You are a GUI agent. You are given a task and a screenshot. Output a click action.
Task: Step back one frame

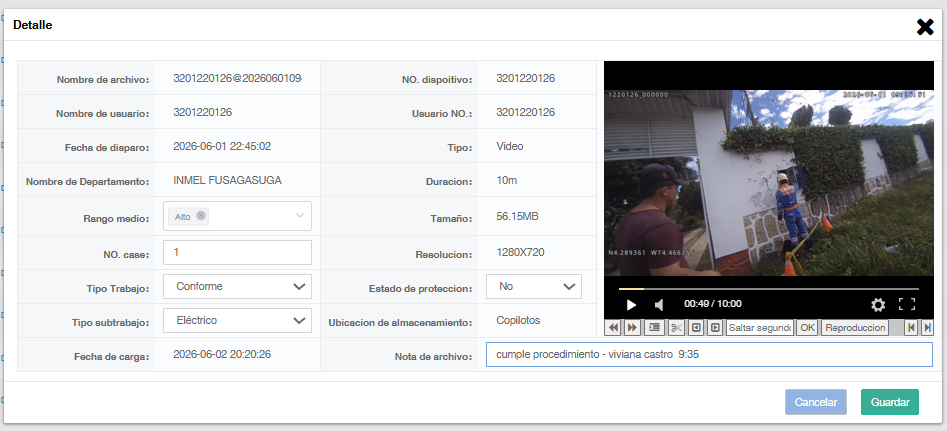click(x=696, y=328)
